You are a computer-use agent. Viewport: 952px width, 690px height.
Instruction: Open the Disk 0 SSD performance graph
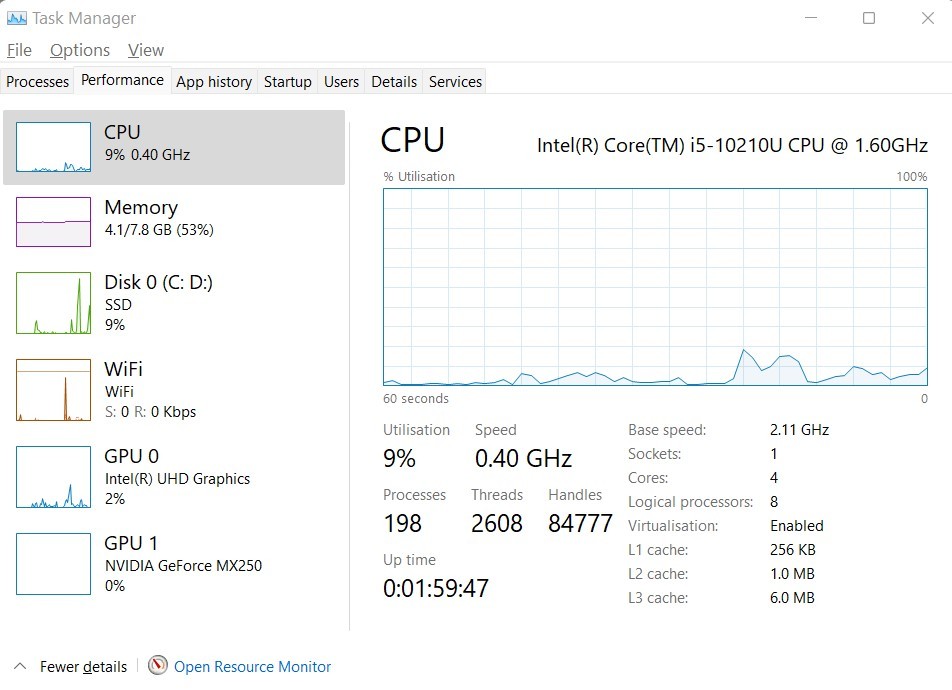click(53, 303)
